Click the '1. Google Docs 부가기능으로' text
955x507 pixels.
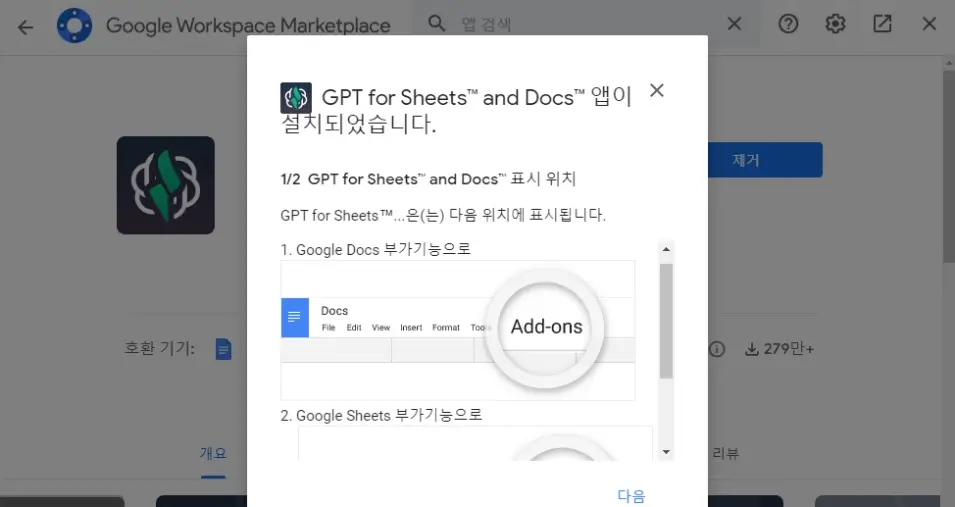pyautogui.click(x=376, y=249)
